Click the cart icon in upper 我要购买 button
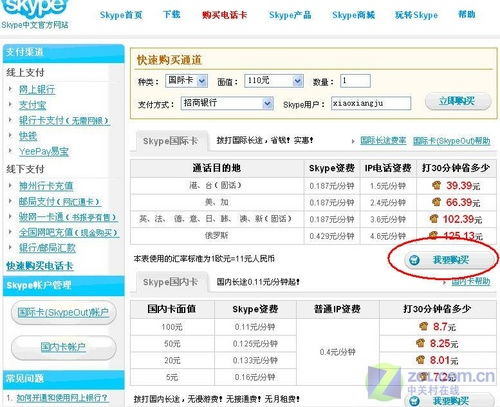Viewport: 500px width, 407px height. pyautogui.click(x=414, y=260)
